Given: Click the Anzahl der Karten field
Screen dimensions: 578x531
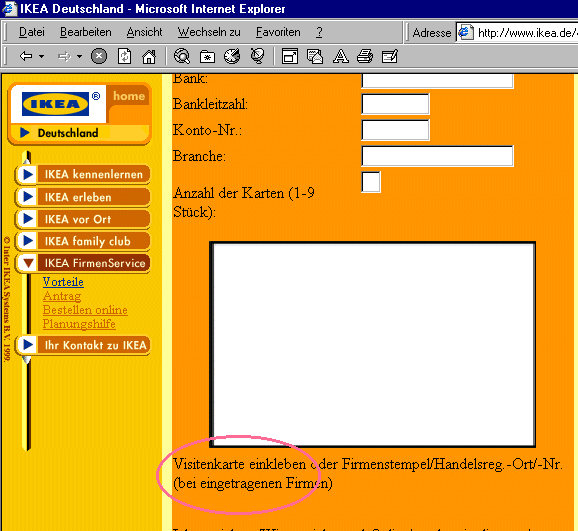Looking at the screenshot, I should point(371,182).
